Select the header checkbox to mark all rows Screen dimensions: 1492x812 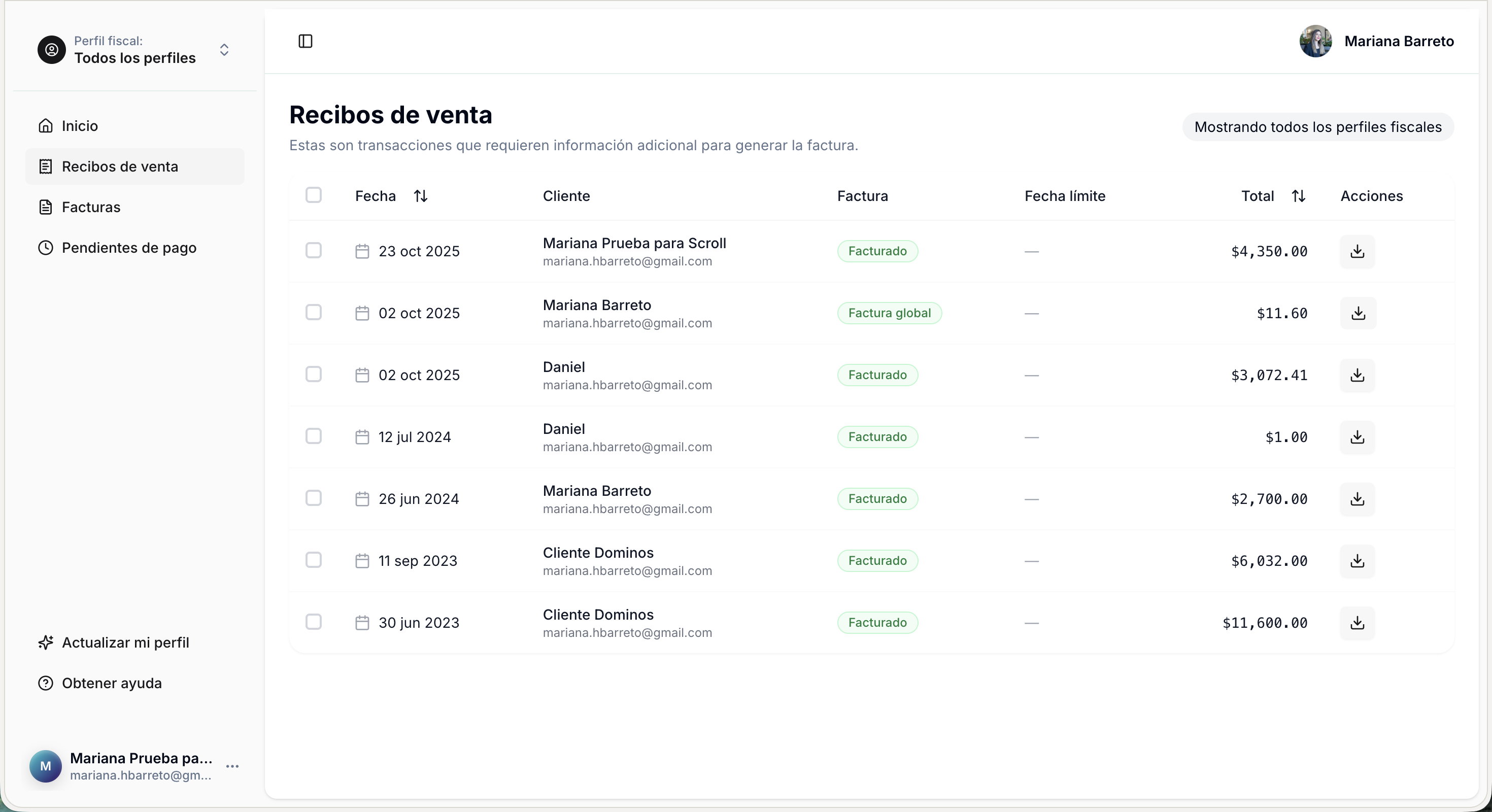tap(314, 194)
